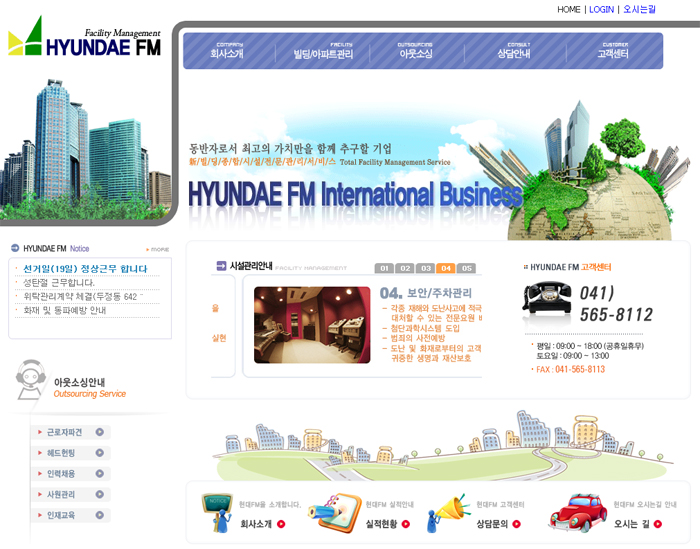Click the headset operator outsourcing icon
The width and height of the screenshot is (700, 549).
tap(30, 378)
